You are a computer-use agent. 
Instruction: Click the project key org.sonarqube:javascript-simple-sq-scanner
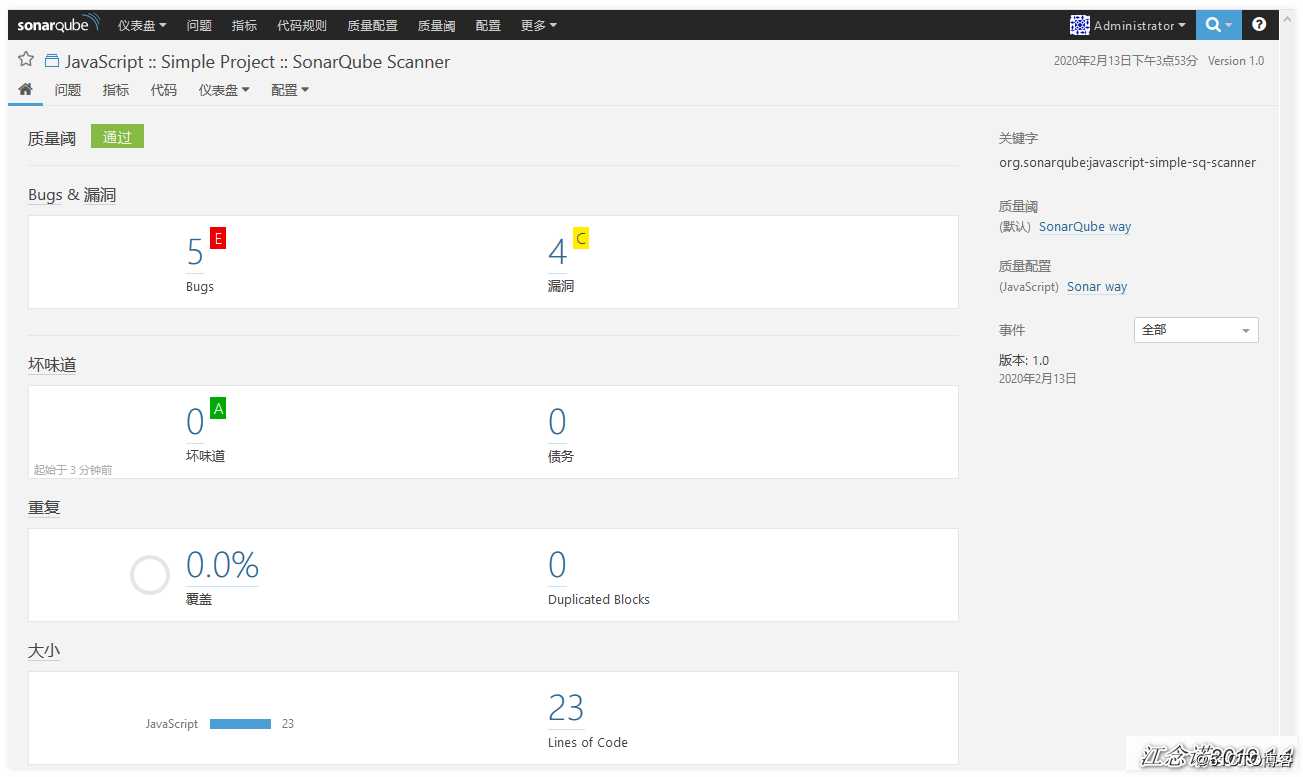point(1127,162)
